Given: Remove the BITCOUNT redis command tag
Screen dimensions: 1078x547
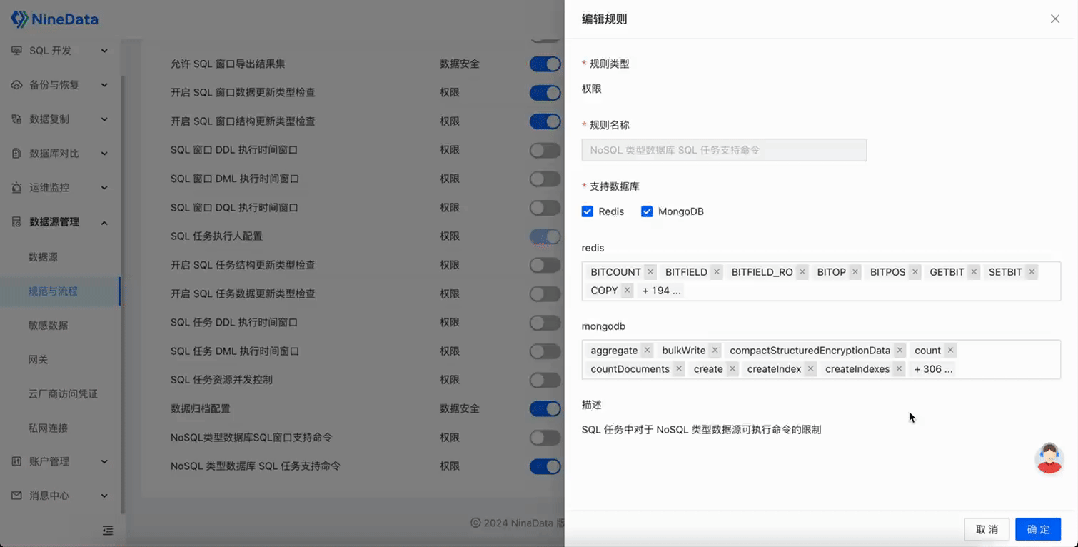Looking at the screenshot, I should 650,272.
